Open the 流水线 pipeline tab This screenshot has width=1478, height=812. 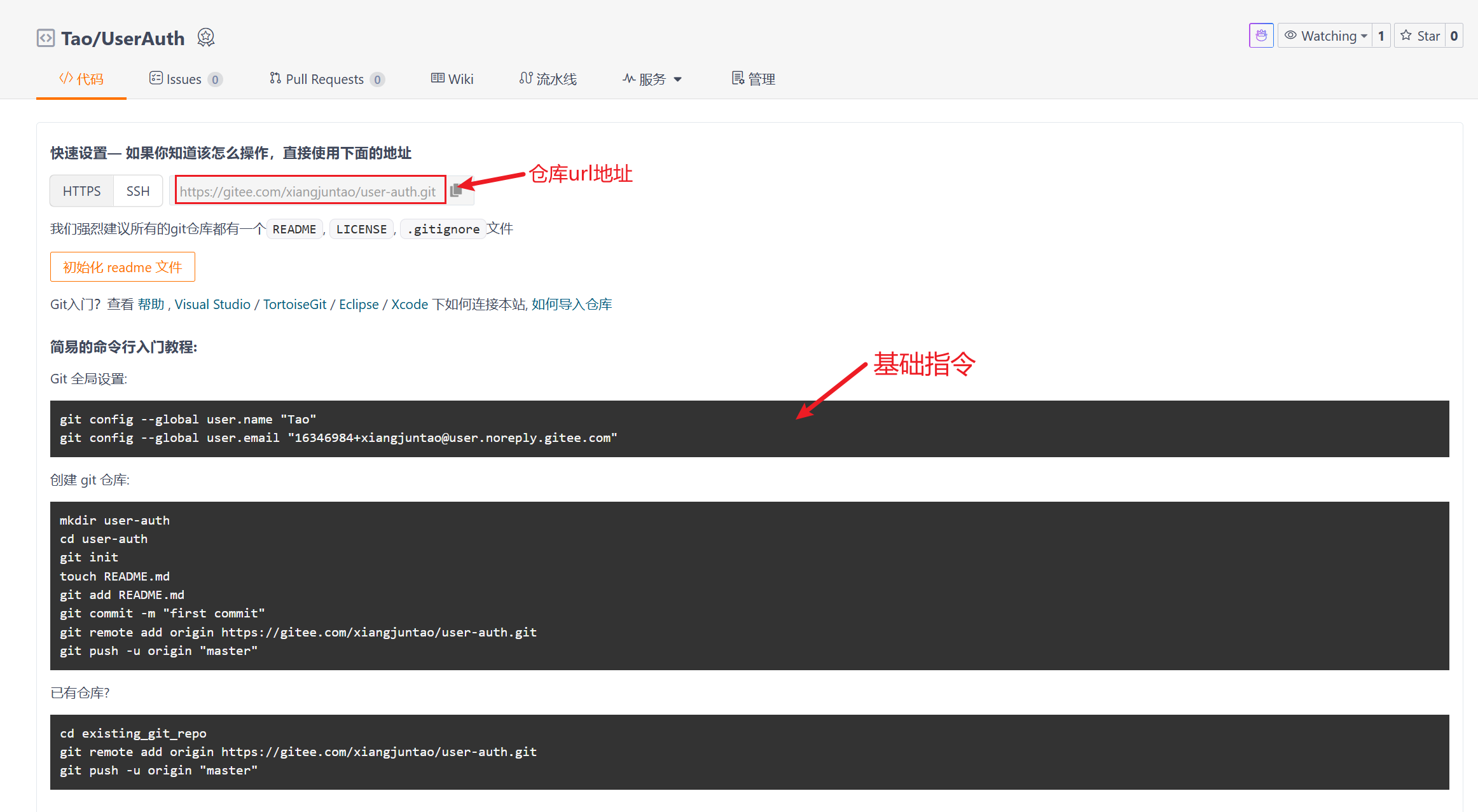point(548,79)
